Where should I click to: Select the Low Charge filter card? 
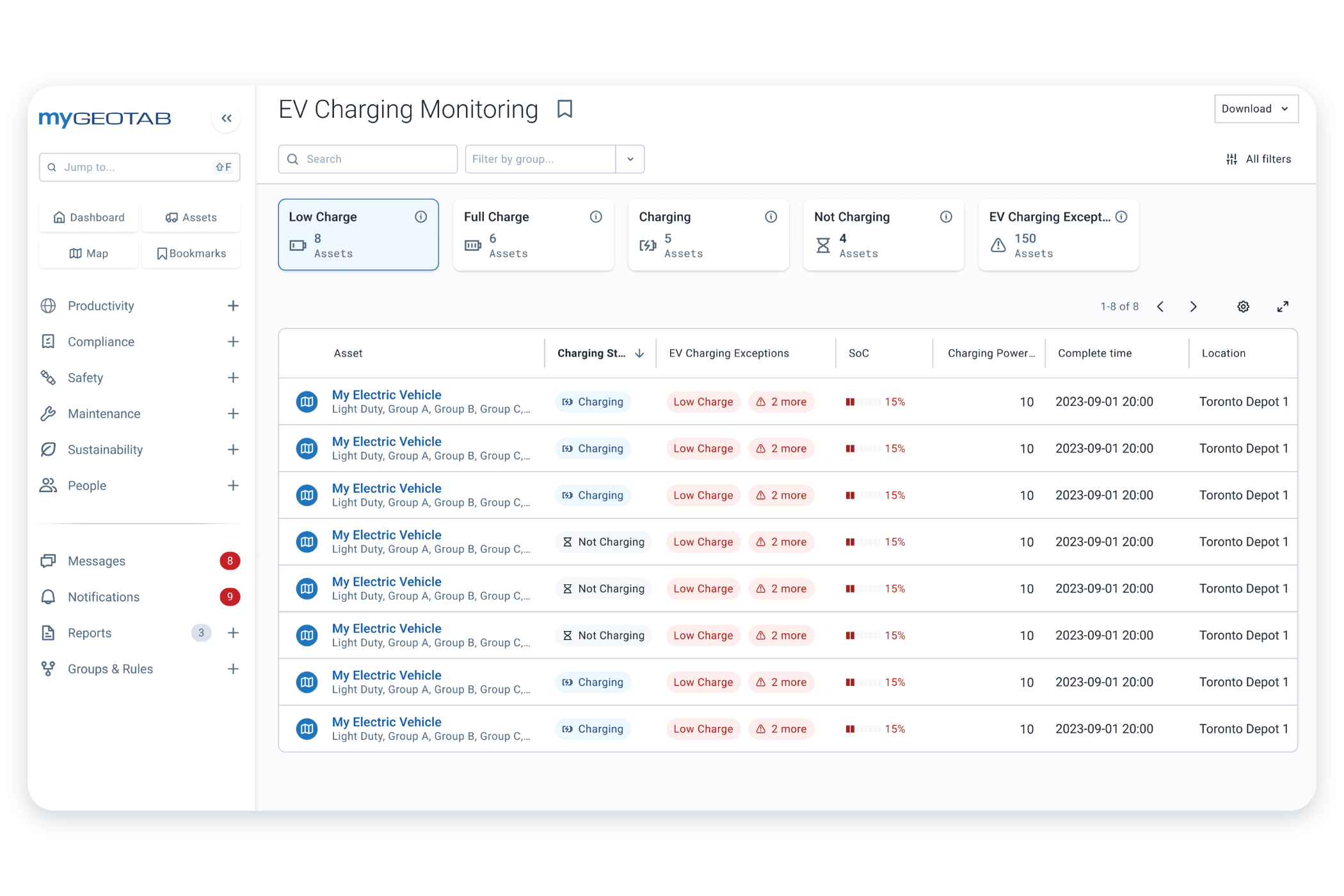(358, 235)
